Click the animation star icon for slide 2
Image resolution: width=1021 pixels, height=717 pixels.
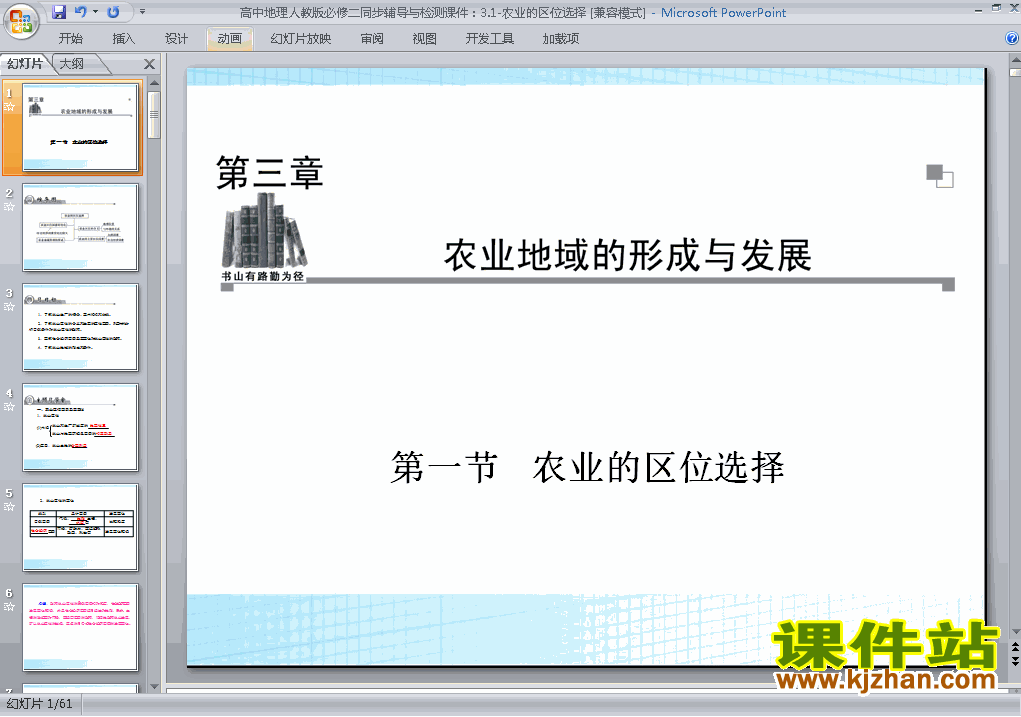click(9, 207)
